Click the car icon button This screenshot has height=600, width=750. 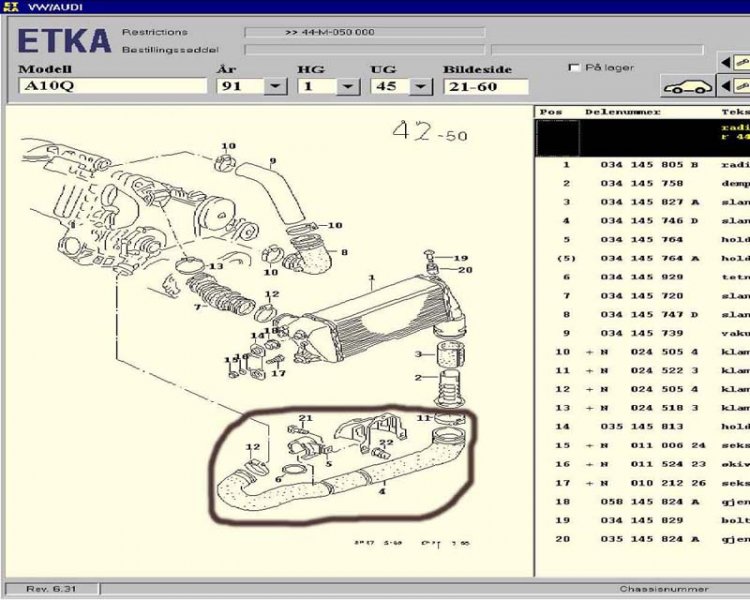(687, 86)
